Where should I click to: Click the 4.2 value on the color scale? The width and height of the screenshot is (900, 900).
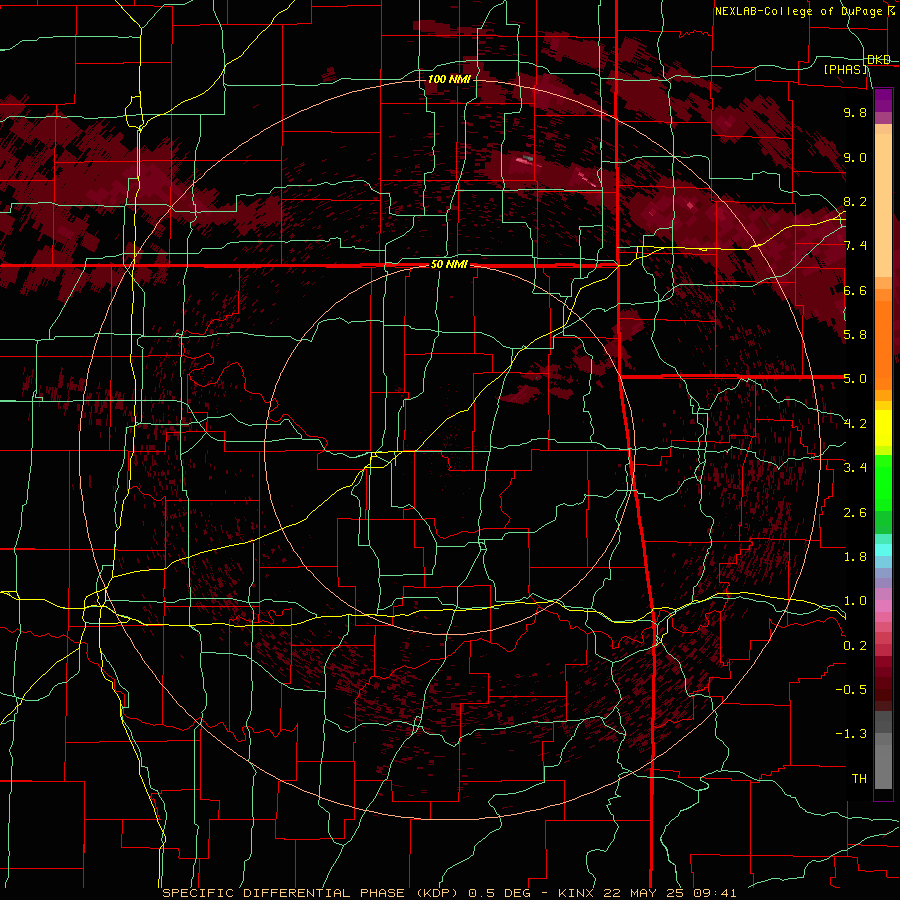click(x=855, y=424)
